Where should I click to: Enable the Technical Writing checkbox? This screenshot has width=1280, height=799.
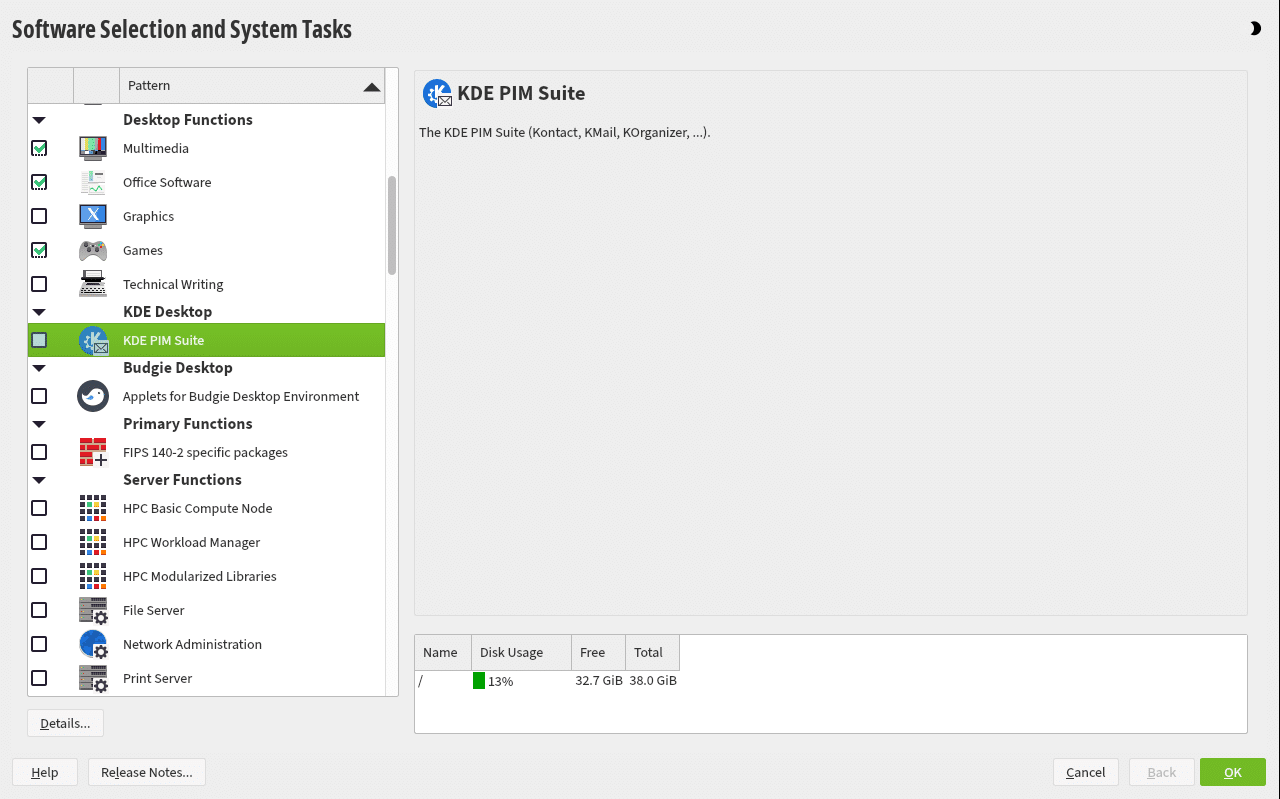(39, 284)
